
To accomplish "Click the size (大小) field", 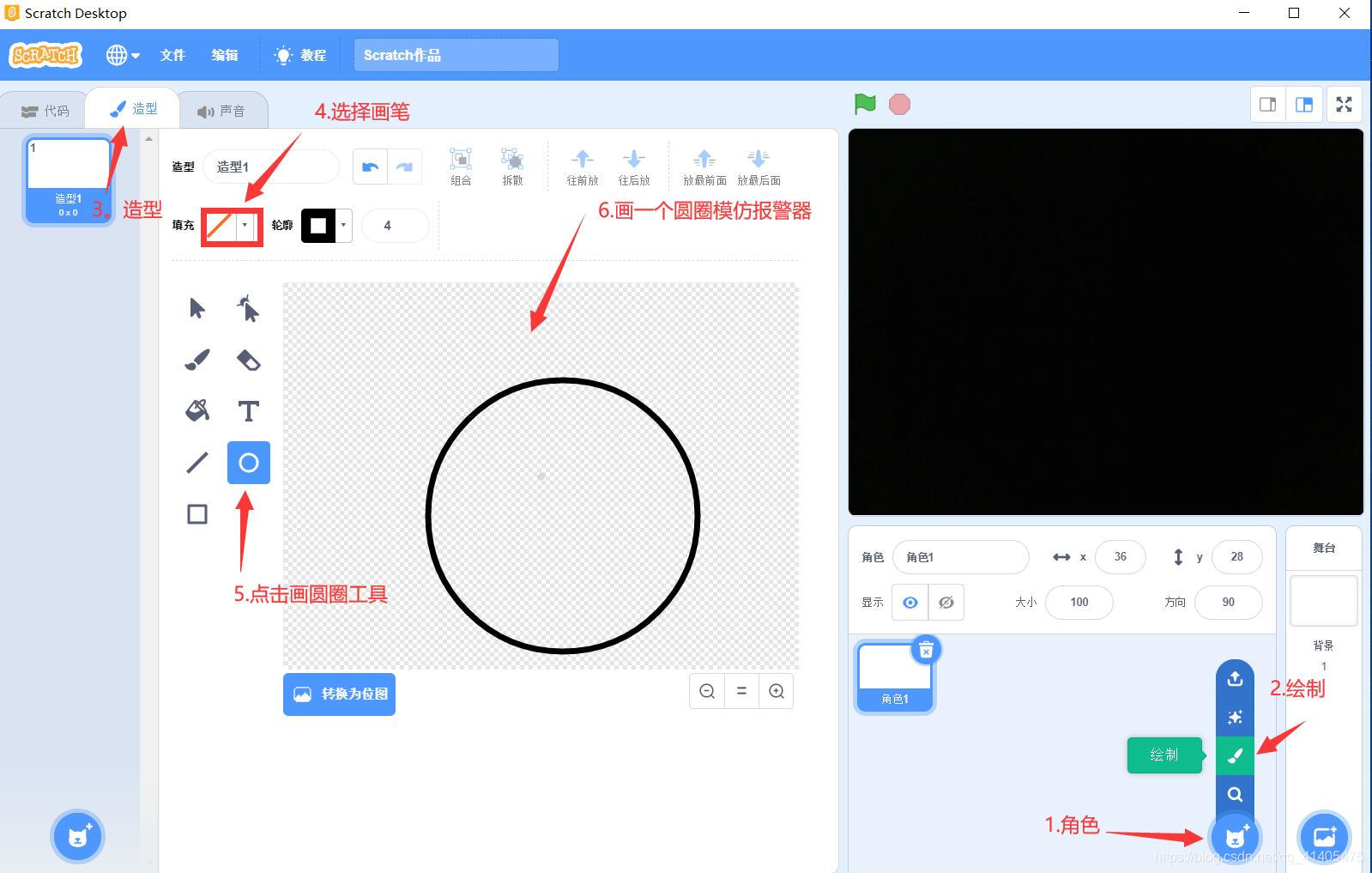I will click(1079, 602).
